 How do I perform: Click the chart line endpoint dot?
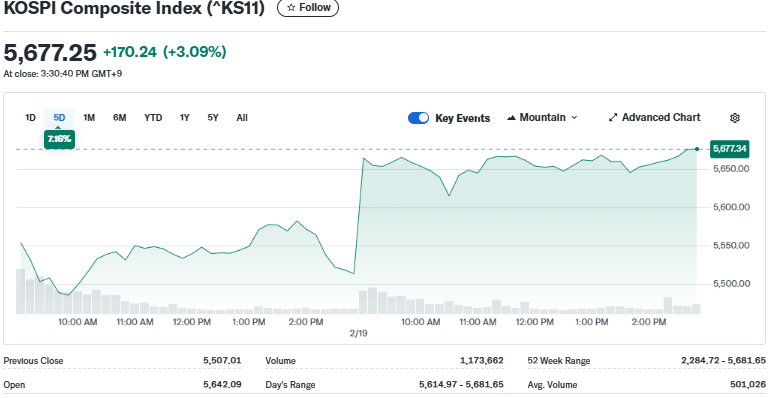point(697,149)
